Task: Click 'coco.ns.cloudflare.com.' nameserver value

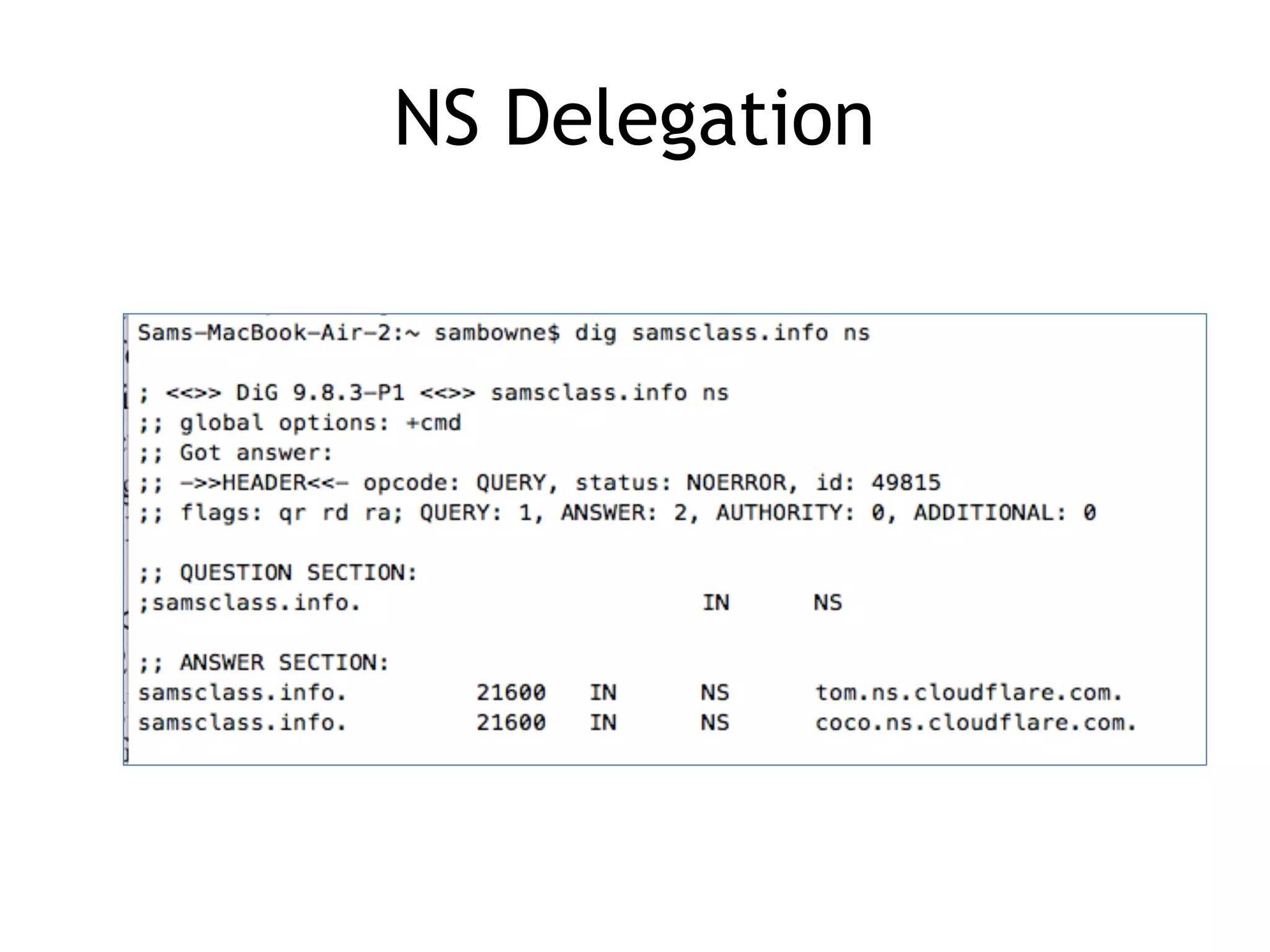Action: pyautogui.click(x=975, y=723)
